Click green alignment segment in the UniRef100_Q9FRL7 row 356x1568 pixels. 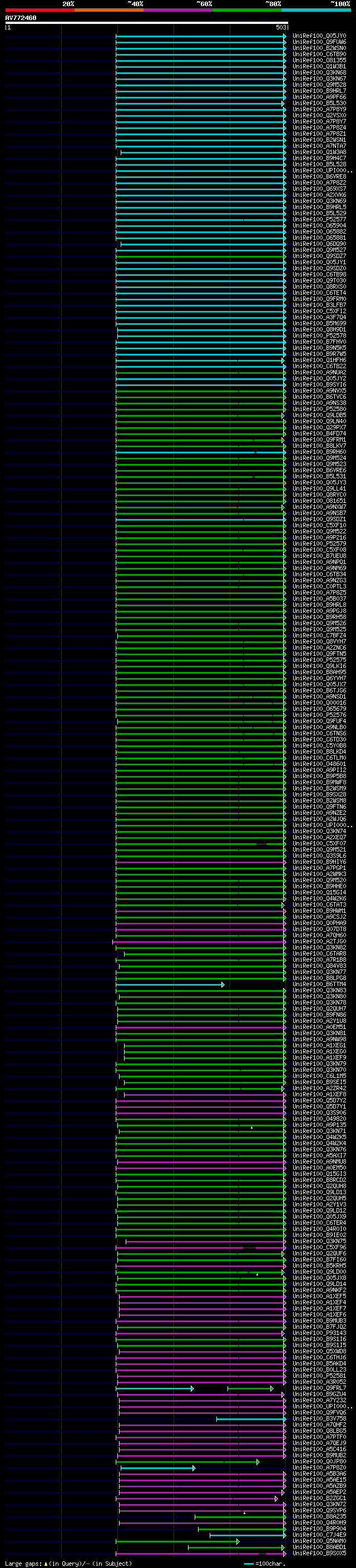pyautogui.click(x=251, y=1388)
